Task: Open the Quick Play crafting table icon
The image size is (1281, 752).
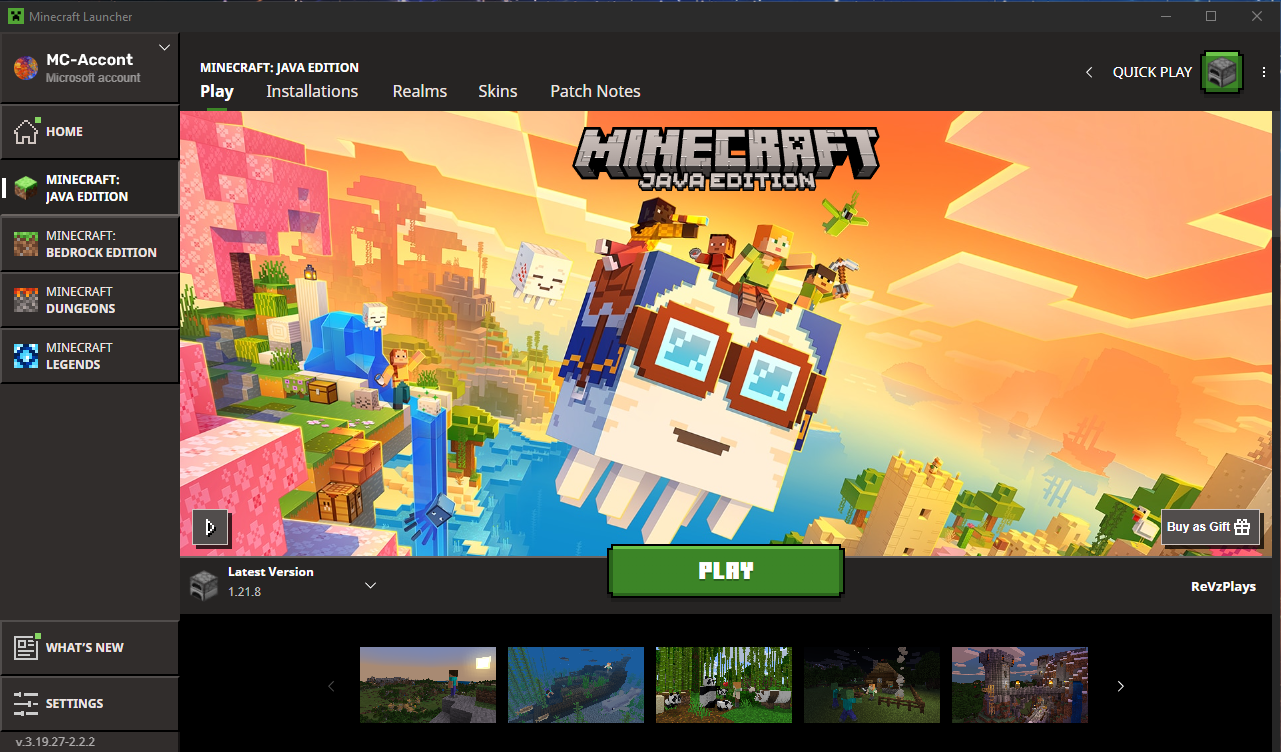Action: [1221, 72]
